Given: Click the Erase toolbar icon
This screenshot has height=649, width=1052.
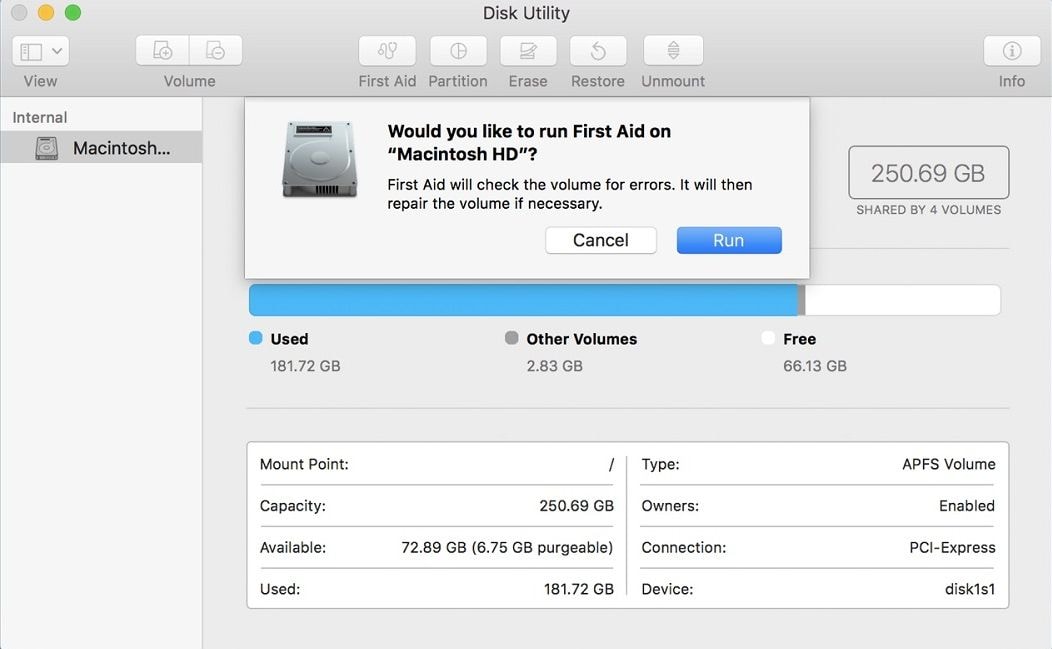Looking at the screenshot, I should coord(528,50).
